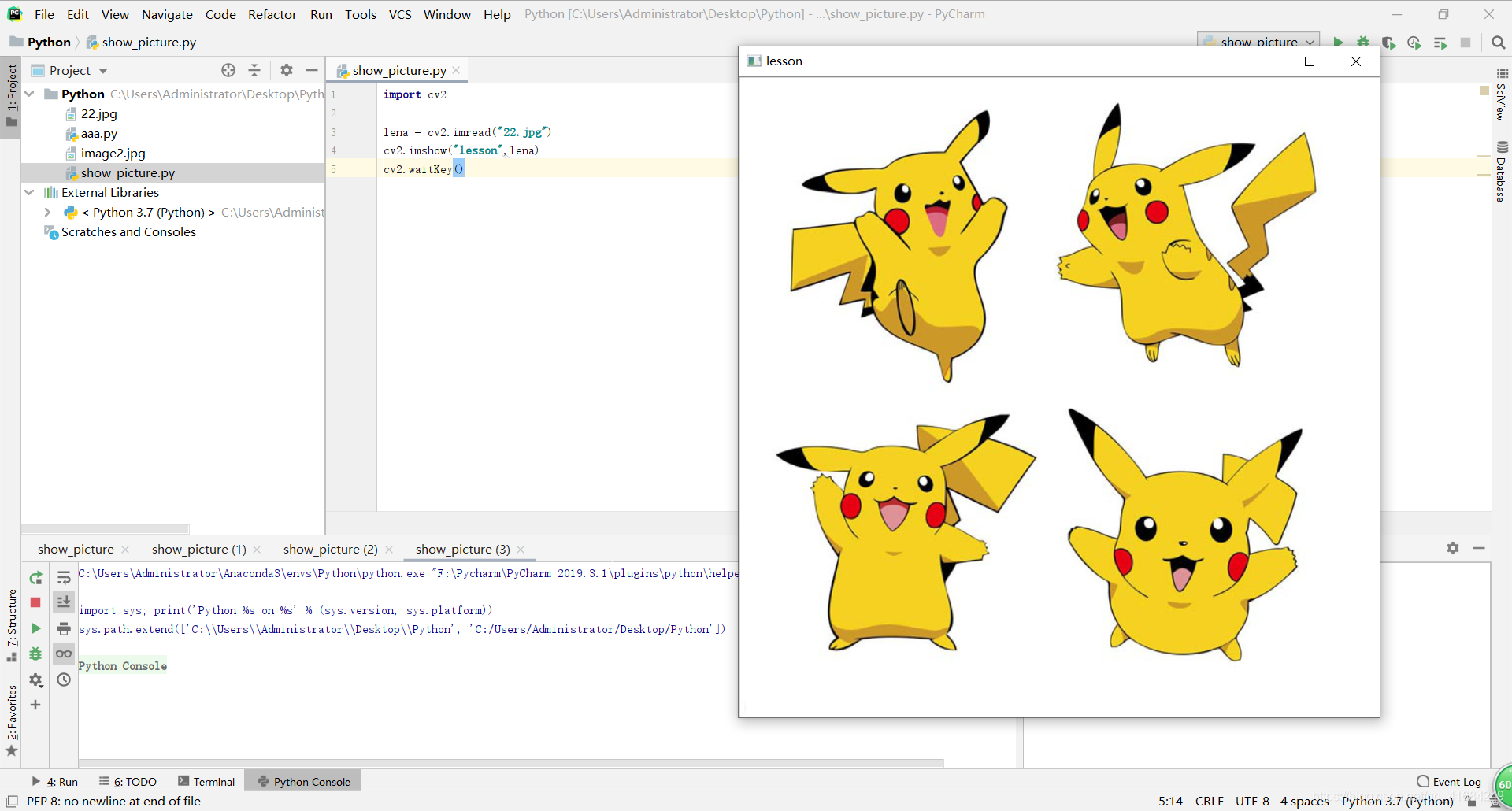Switch interpreter Python 3.7 (Python) in the status bar
This screenshot has height=811, width=1512.
click(x=1397, y=802)
